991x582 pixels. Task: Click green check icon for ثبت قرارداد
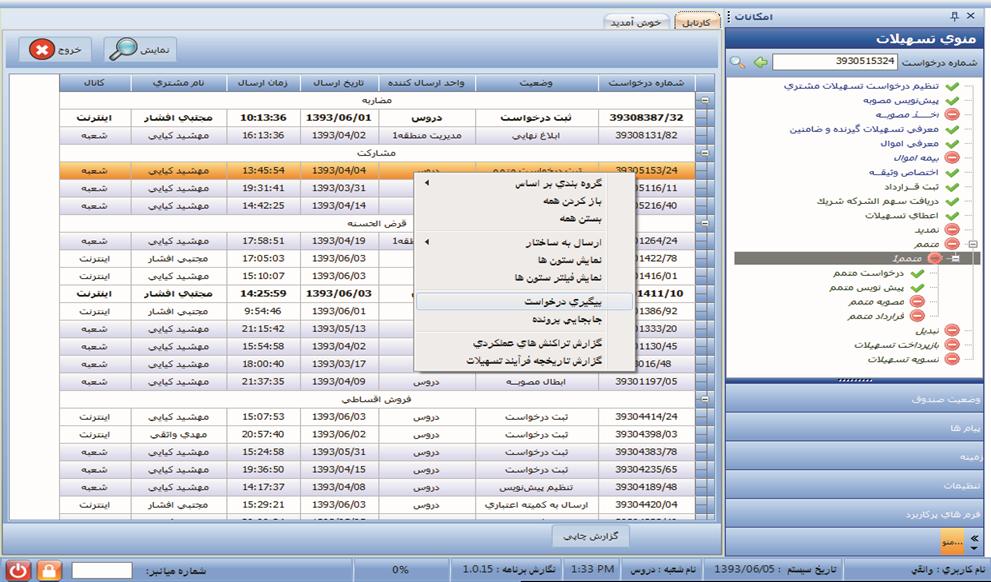pyautogui.click(x=952, y=186)
